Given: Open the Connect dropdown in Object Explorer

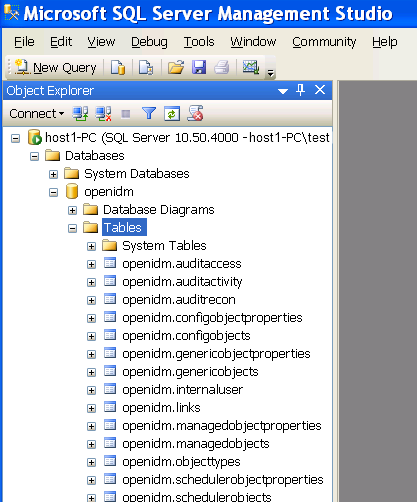Looking at the screenshot, I should [36, 114].
